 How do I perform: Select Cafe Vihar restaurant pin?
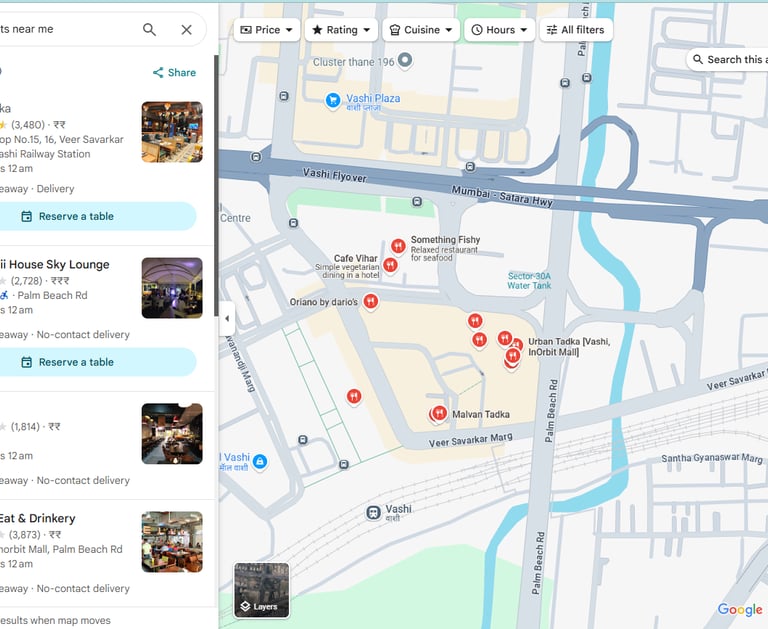390,266
